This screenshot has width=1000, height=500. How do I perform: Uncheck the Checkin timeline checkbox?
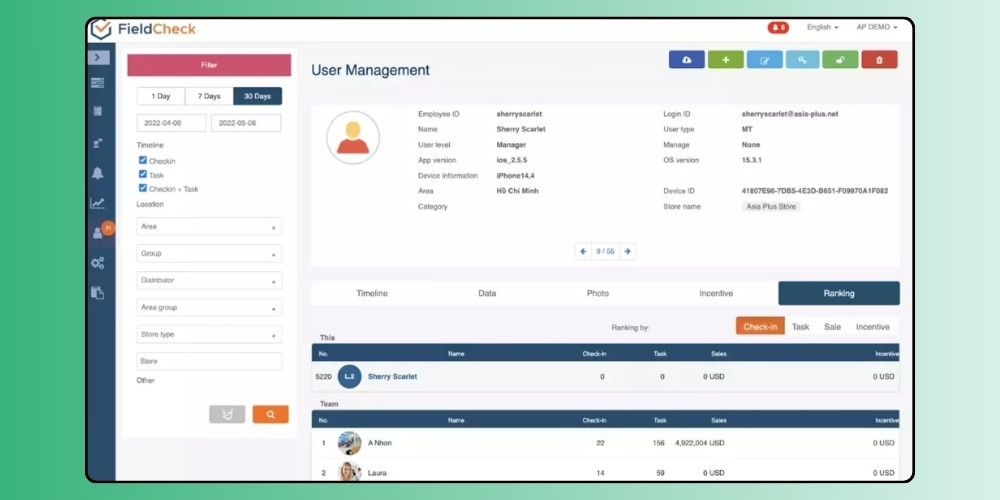(143, 160)
